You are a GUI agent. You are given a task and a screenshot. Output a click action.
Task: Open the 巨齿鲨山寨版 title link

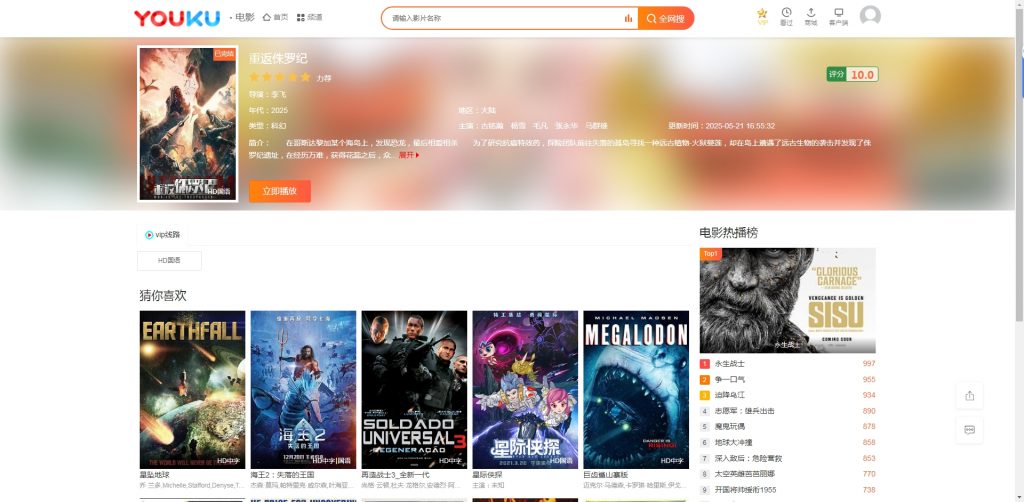coord(605,475)
